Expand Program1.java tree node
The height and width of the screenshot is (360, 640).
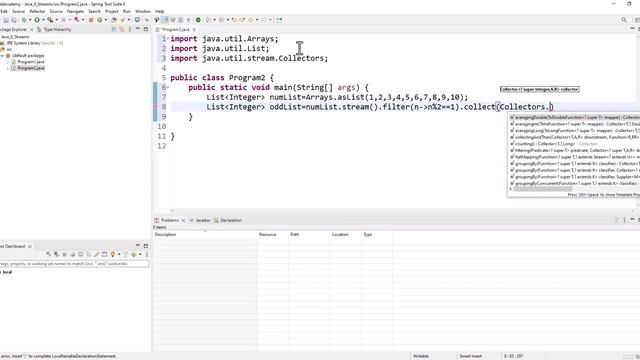coord(8,62)
